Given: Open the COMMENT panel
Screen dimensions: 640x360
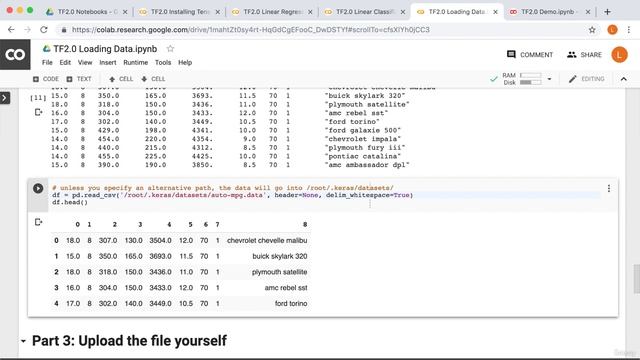Looking at the screenshot, I should click(530, 55).
